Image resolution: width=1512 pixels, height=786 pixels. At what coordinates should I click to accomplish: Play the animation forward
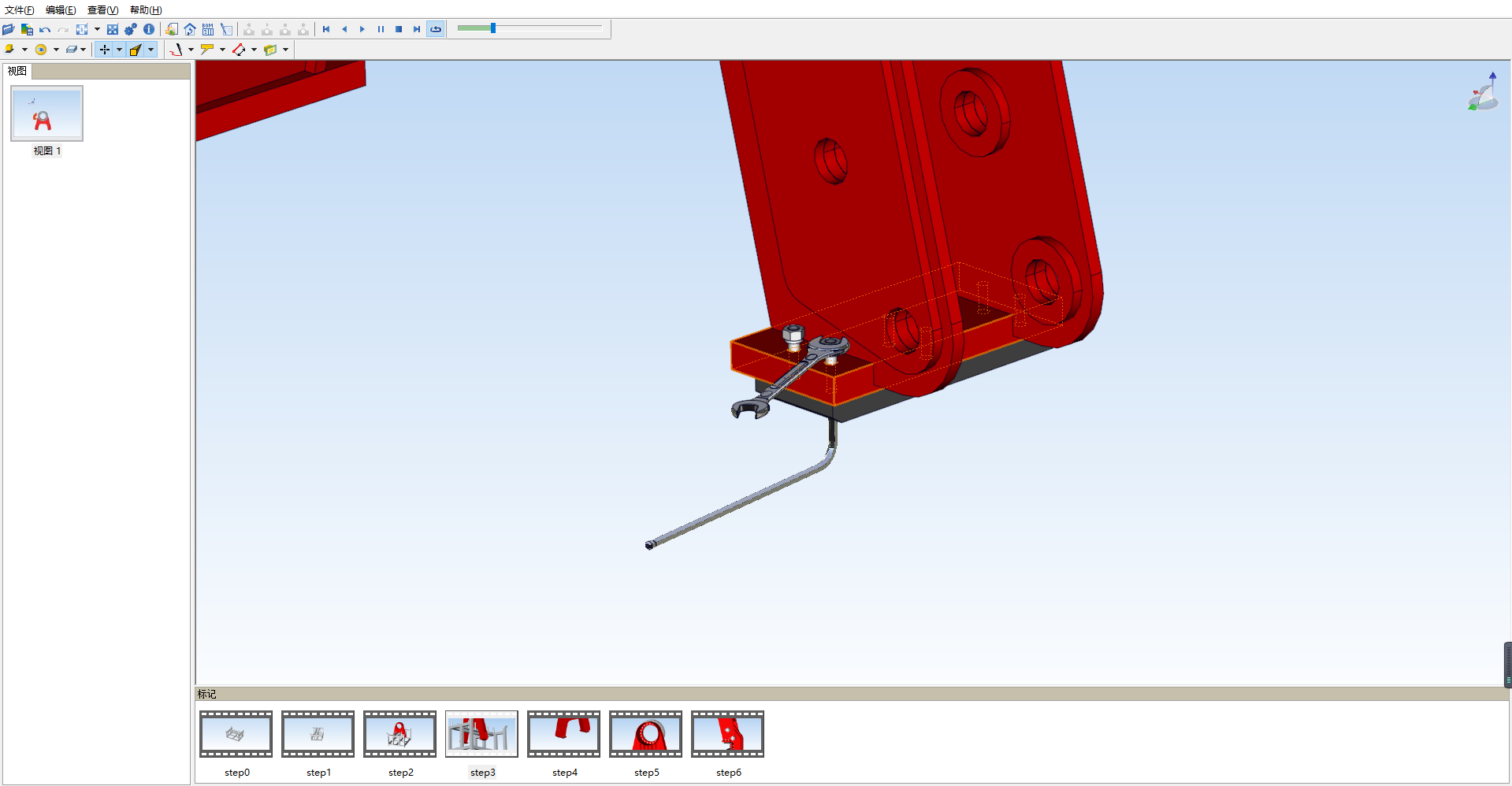[362, 29]
